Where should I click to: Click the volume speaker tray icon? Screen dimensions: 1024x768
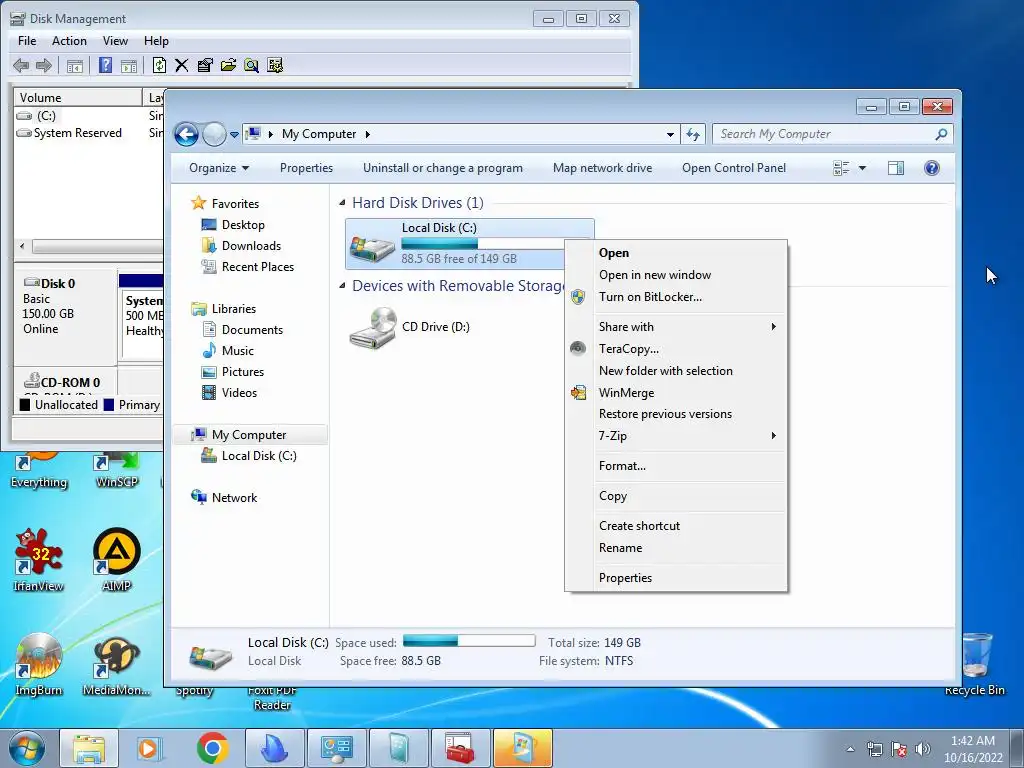923,749
